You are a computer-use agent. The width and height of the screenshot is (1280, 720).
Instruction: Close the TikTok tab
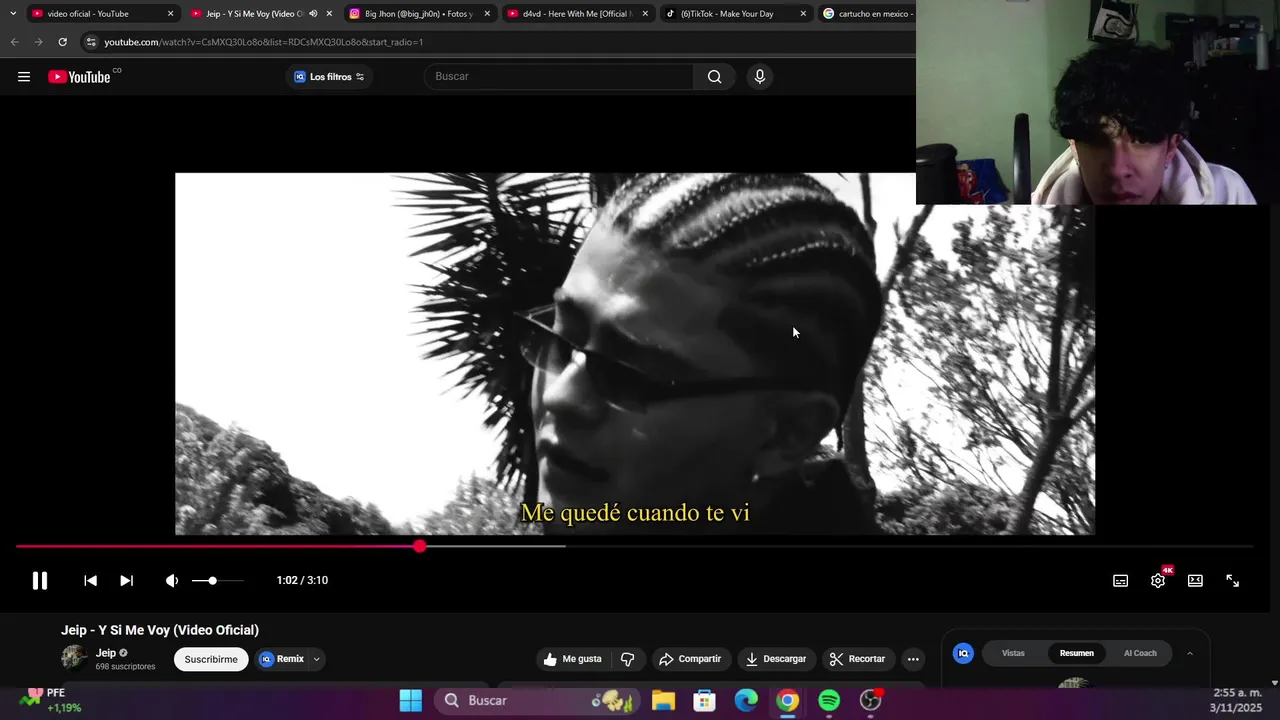(x=803, y=14)
